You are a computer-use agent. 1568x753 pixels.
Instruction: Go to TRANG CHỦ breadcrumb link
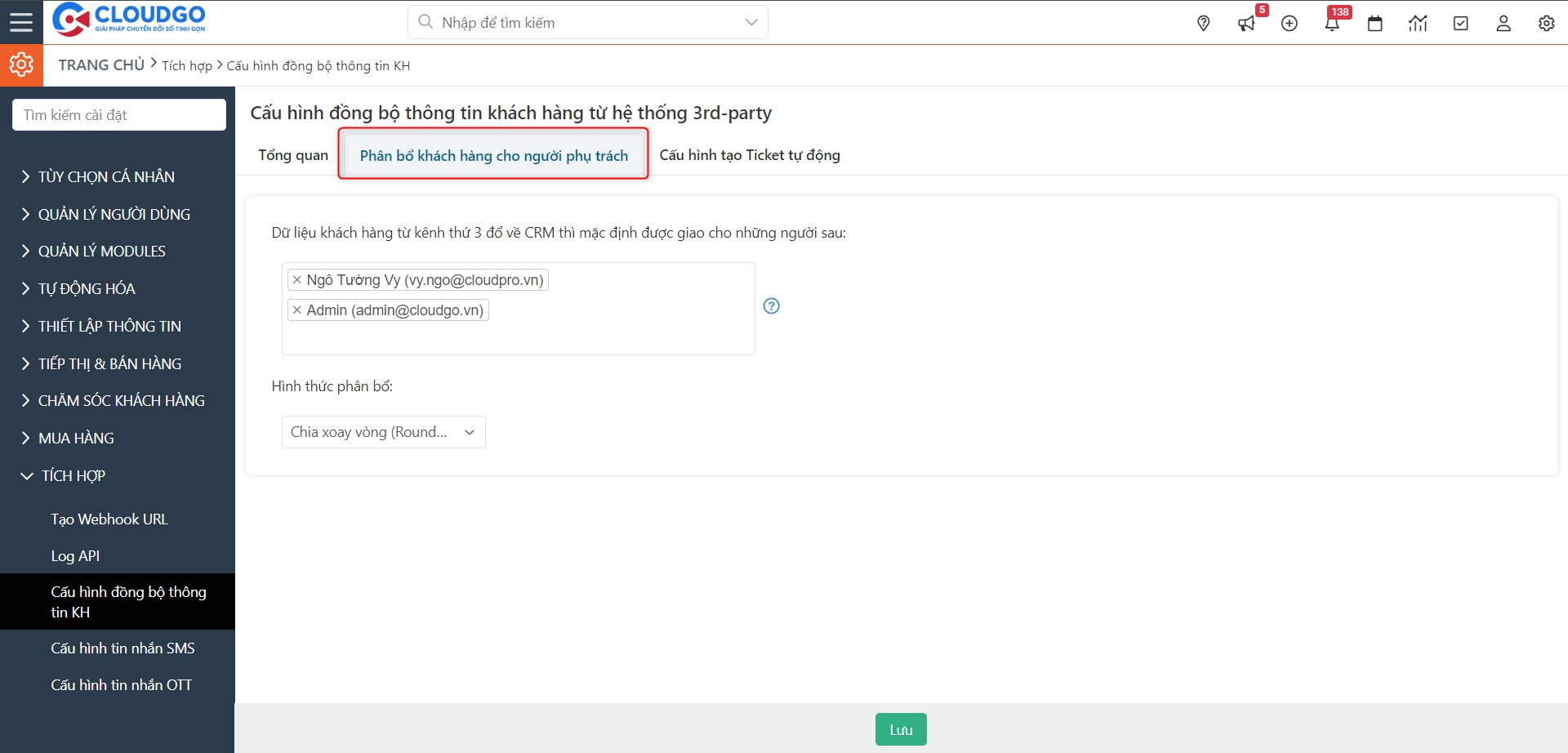pos(101,65)
